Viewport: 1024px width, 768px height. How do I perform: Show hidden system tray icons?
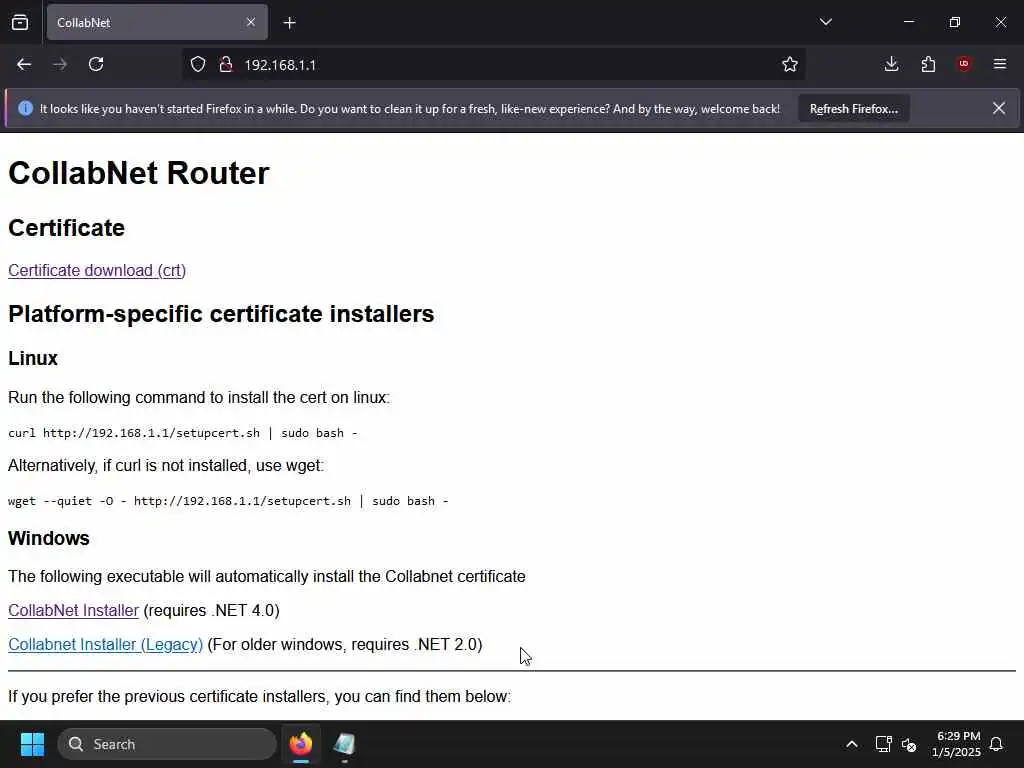click(852, 744)
